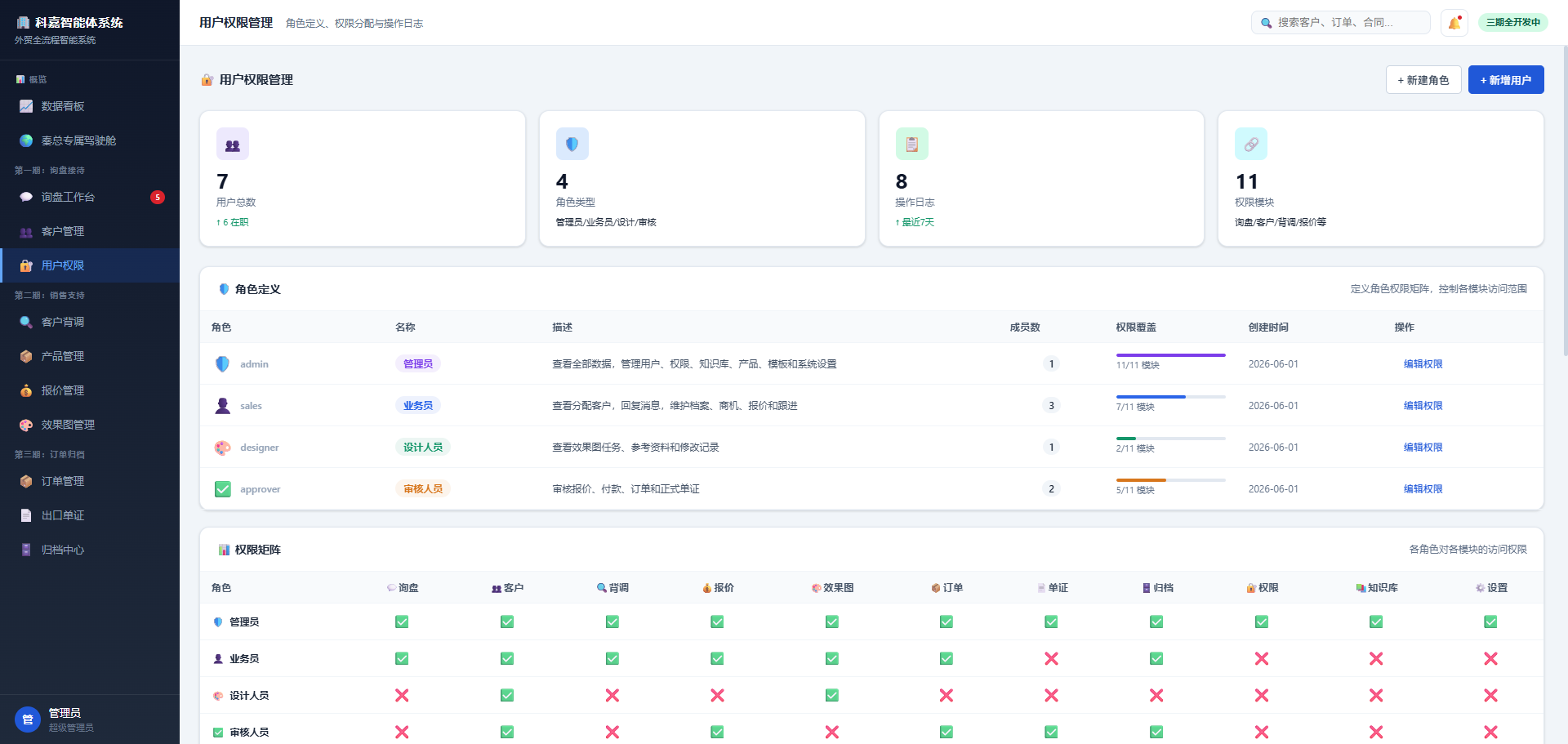Click the admin role shield icon
Screen dimensions: 1568x744
[x=222, y=364]
